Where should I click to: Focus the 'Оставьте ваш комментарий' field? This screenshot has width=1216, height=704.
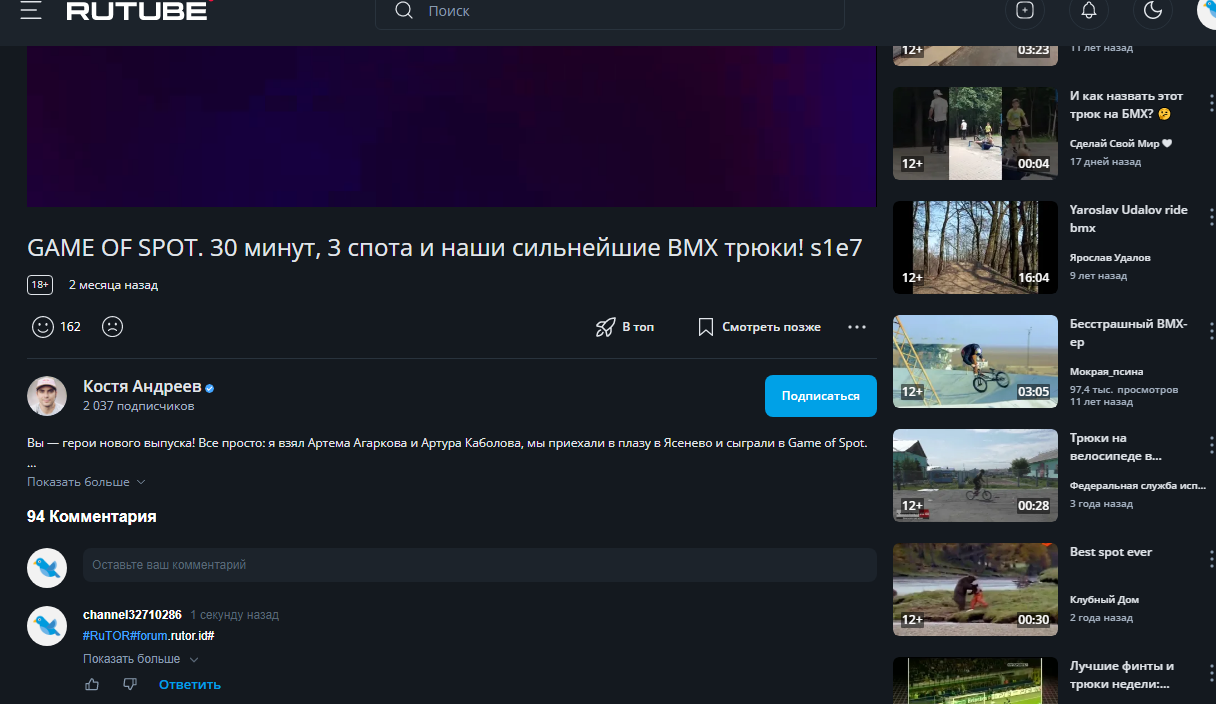point(480,565)
